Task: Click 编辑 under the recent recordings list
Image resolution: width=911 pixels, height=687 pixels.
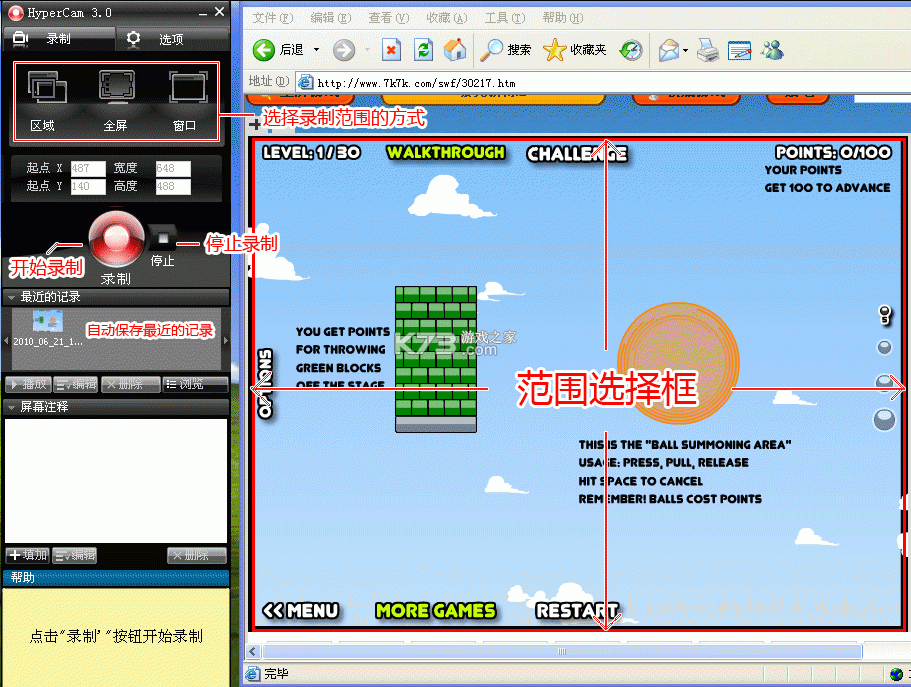Action: click(x=76, y=384)
